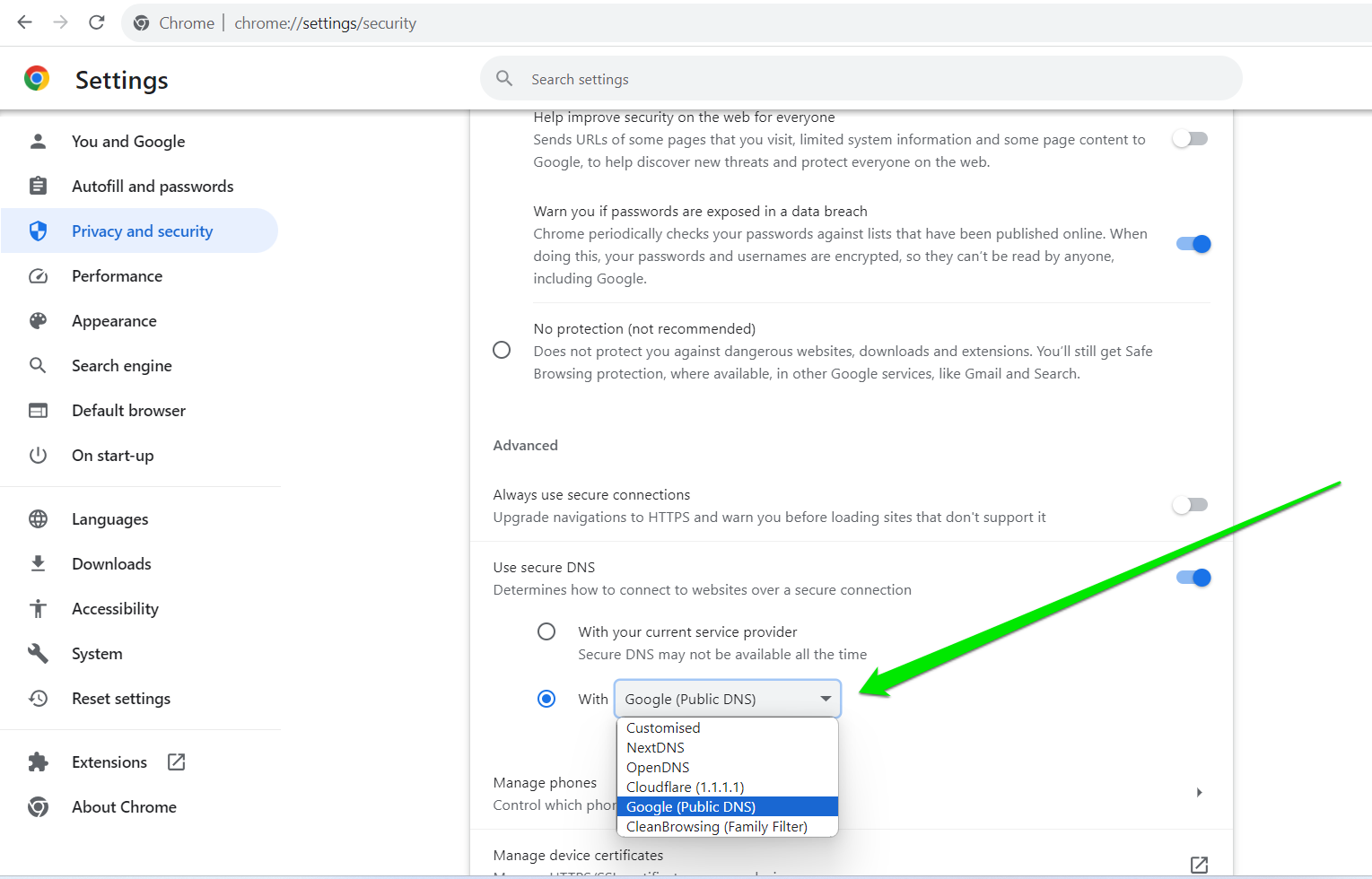The image size is (1372, 879).
Task: Click the Reset settings history icon
Action: click(38, 698)
